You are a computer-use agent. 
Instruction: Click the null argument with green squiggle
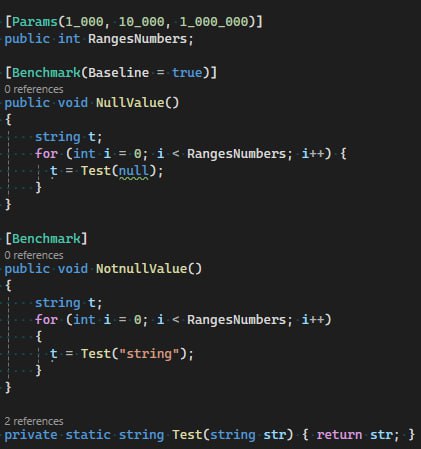coord(134,171)
